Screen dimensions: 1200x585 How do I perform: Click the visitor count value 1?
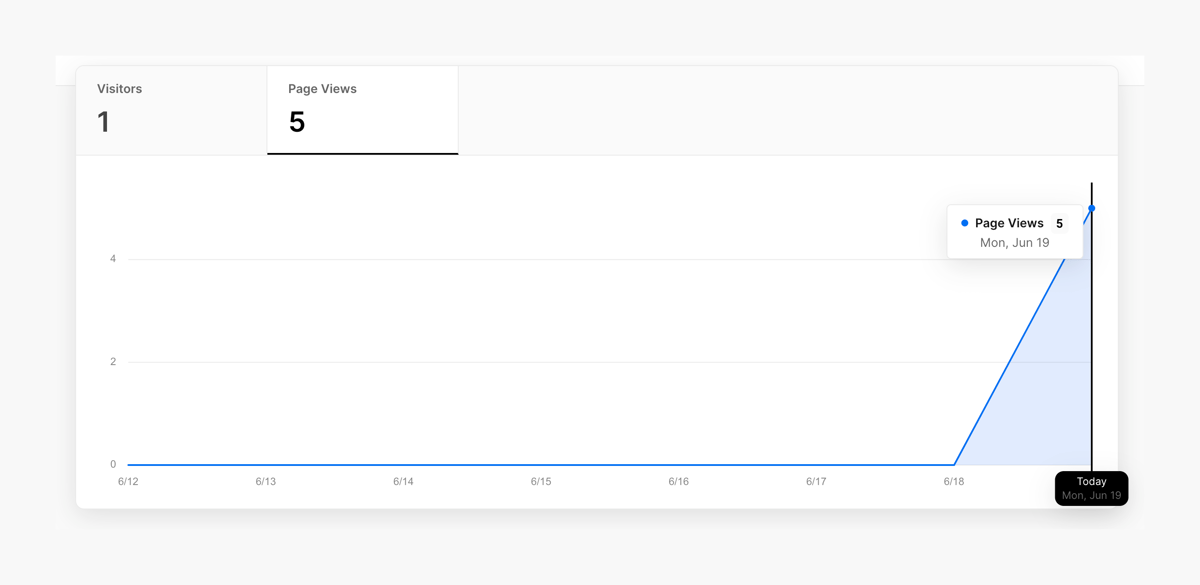point(102,122)
